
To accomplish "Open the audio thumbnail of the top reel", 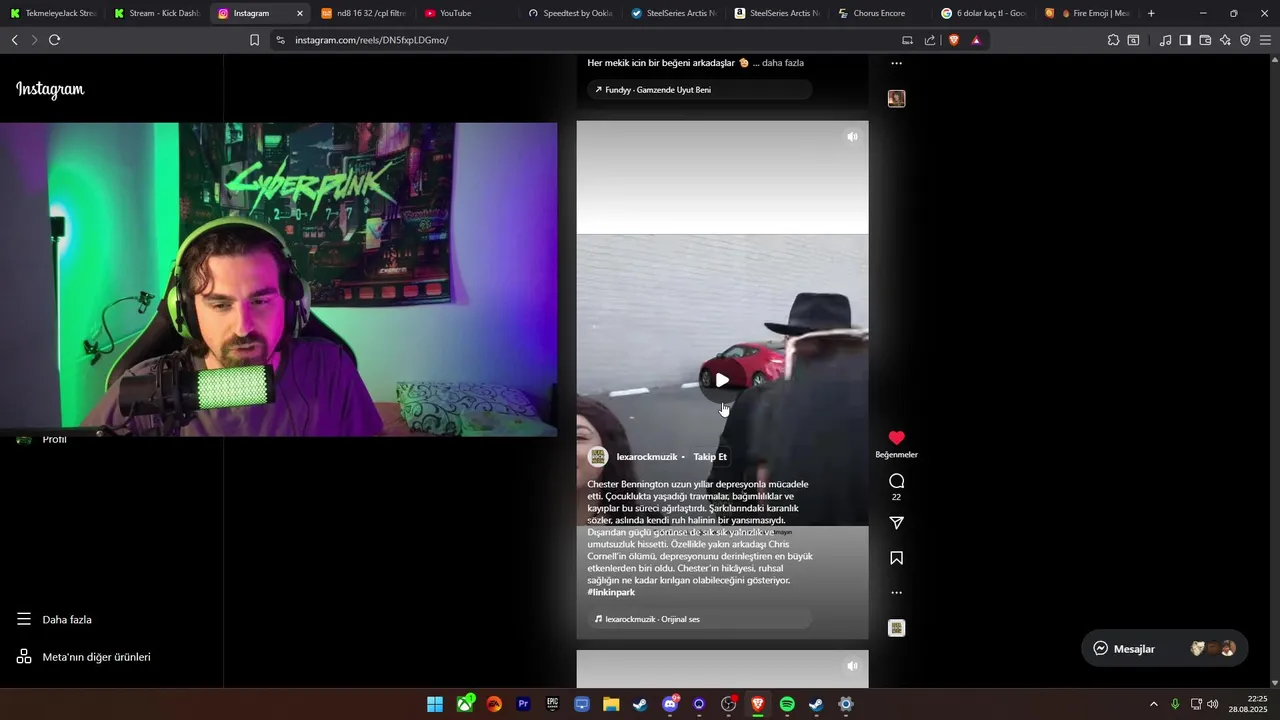I will click(897, 99).
